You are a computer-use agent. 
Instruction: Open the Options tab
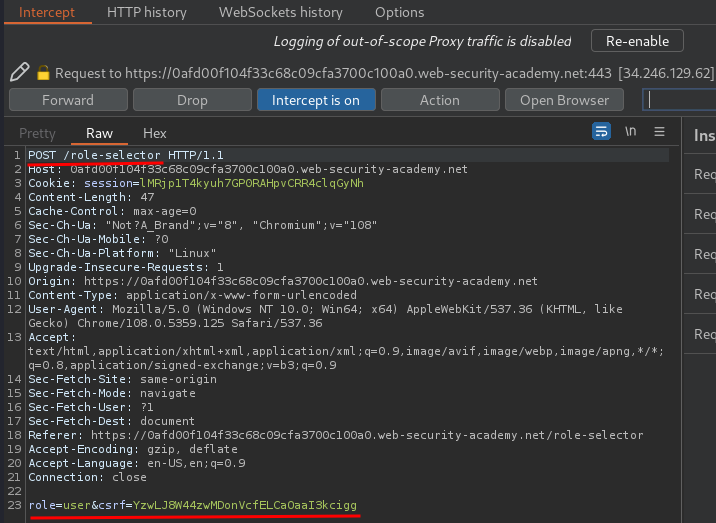click(400, 12)
